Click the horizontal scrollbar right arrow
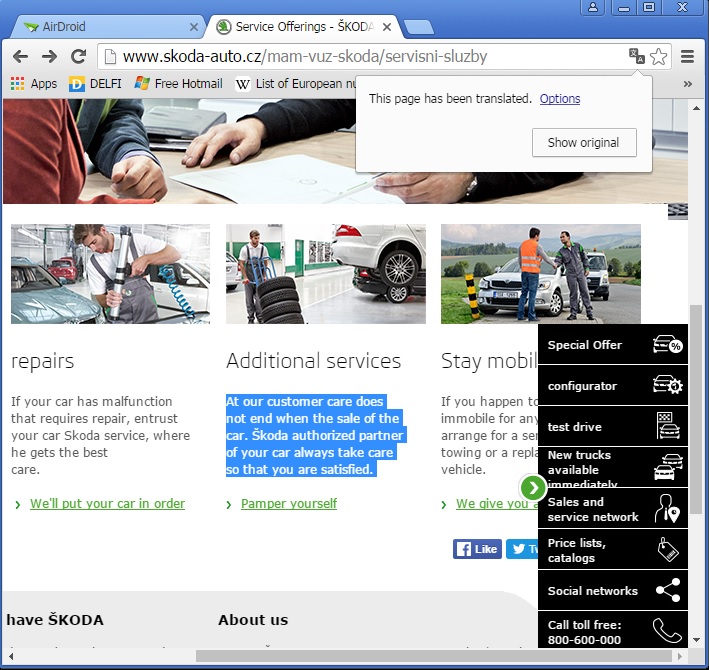The image size is (709, 670). [680, 656]
